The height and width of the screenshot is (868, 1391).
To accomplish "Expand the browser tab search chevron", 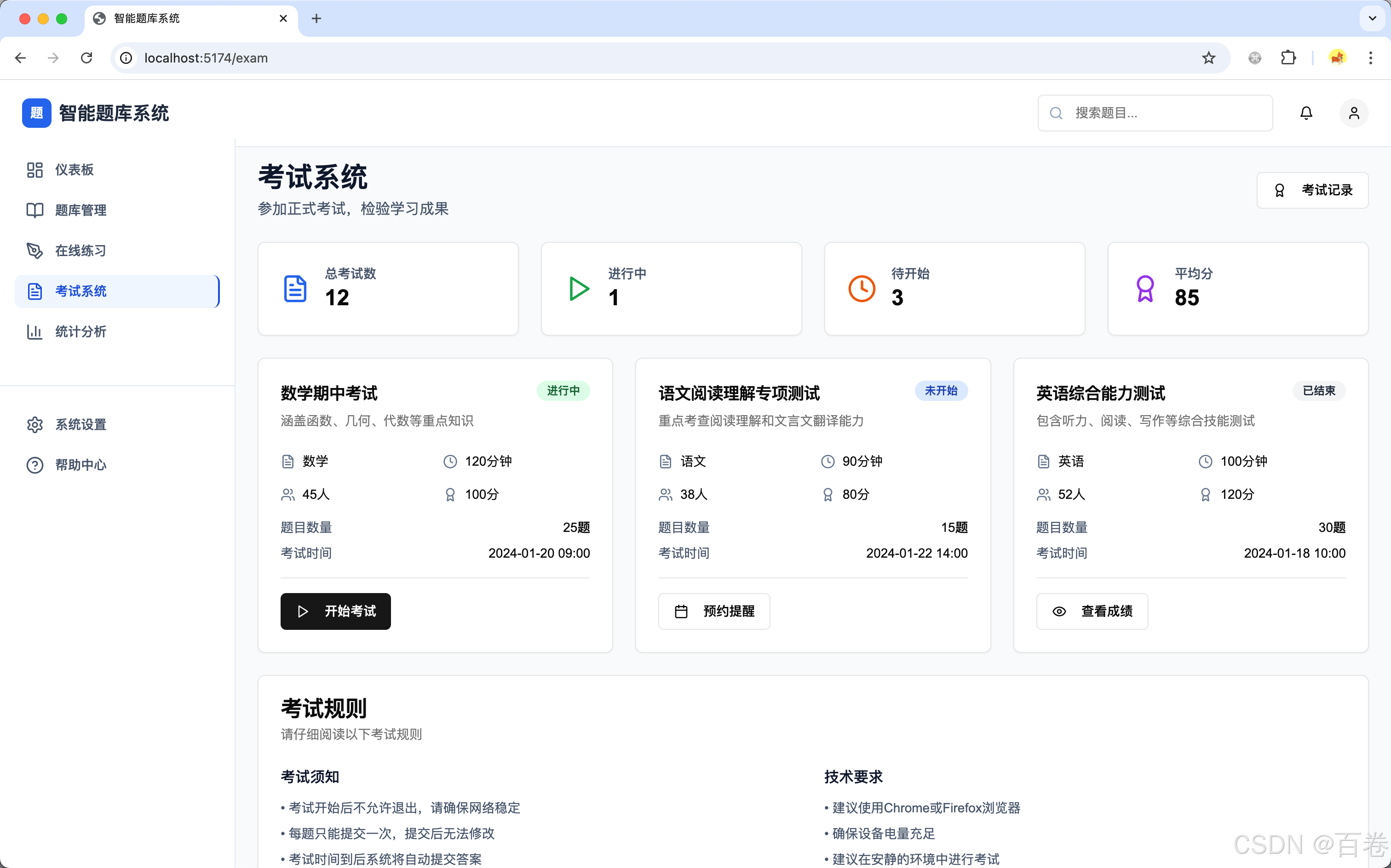I will tap(1373, 18).
